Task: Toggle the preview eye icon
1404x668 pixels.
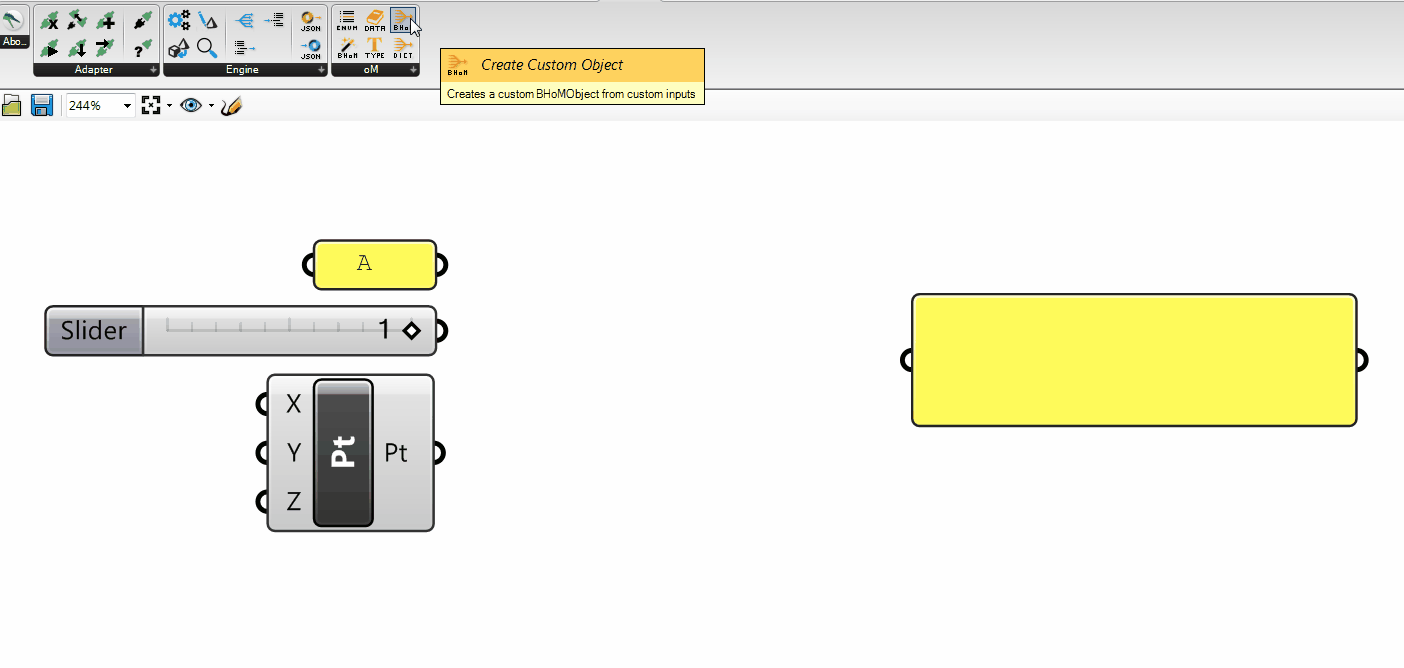Action: tap(191, 105)
